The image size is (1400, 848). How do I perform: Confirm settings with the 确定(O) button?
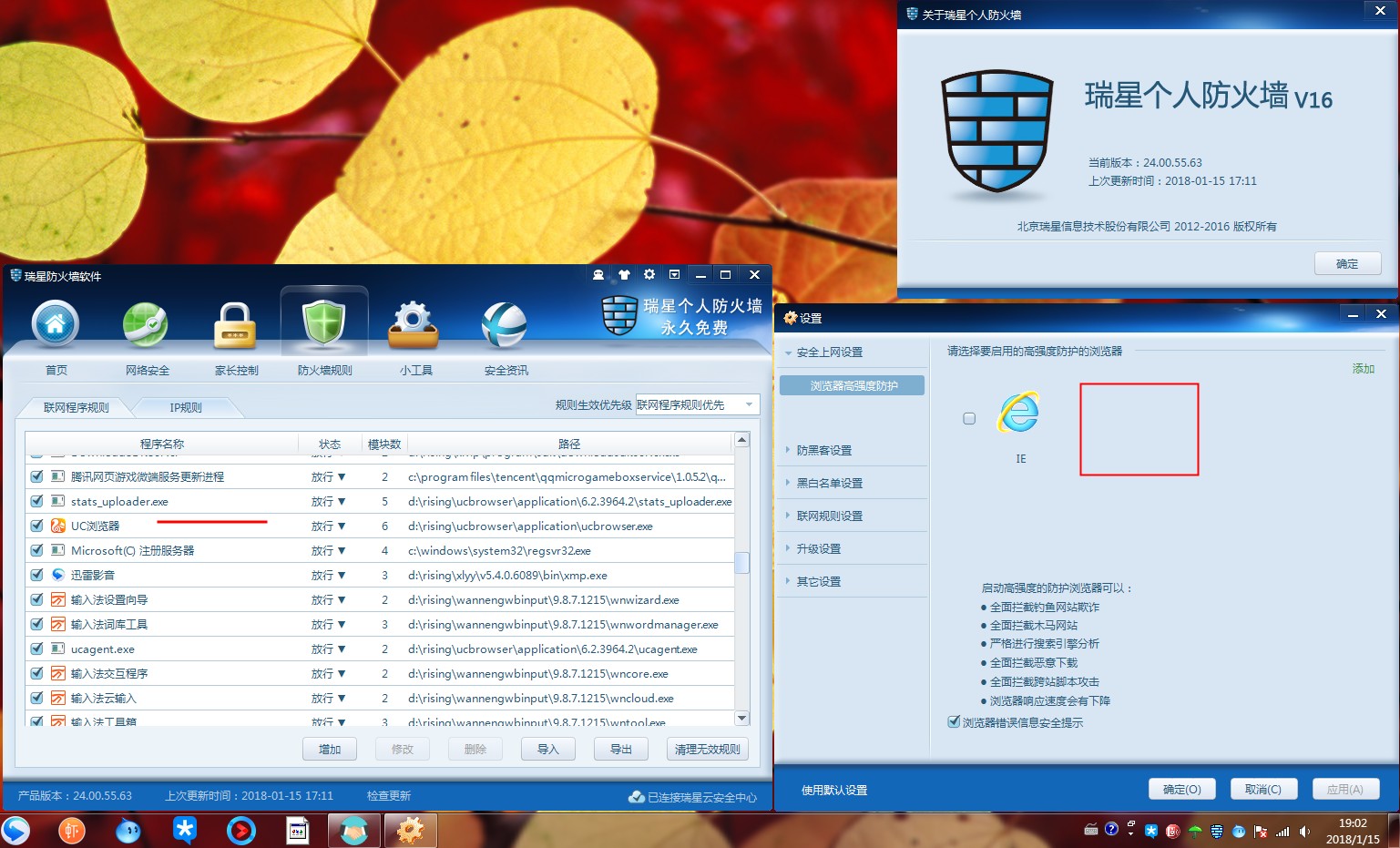[x=1182, y=789]
